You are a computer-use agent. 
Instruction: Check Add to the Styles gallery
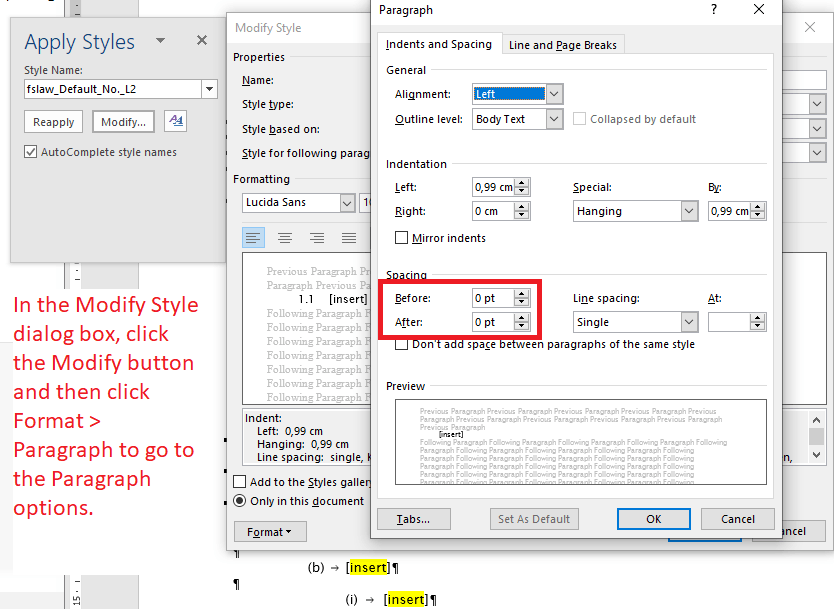click(239, 482)
